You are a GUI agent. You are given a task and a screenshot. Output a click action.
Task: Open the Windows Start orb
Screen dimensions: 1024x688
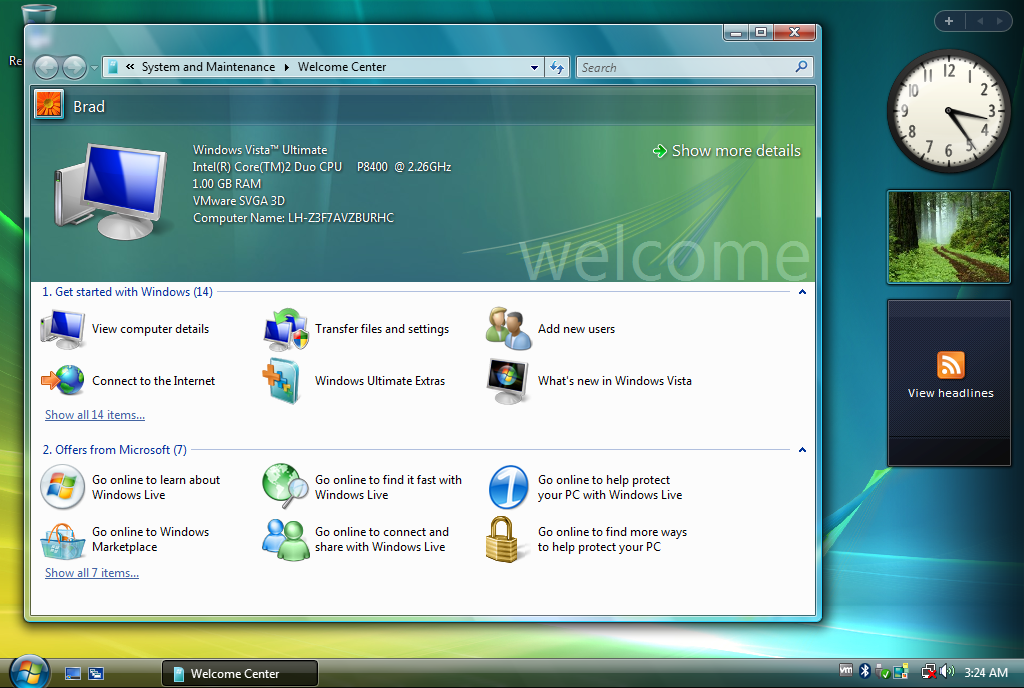click(29, 672)
